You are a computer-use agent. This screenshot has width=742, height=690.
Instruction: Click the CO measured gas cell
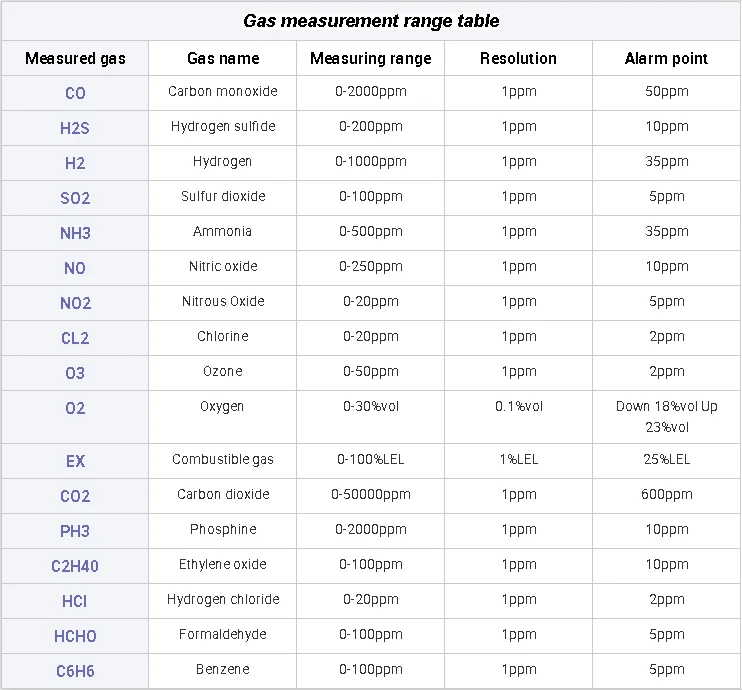75,93
